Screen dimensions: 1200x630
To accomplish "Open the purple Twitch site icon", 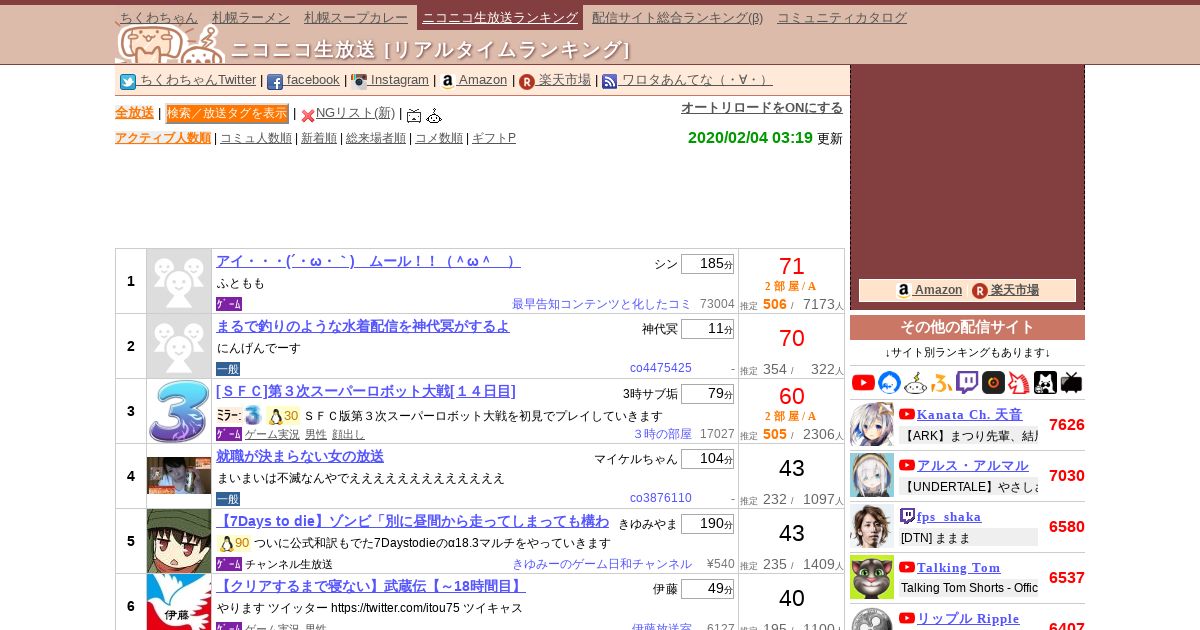I will click(967, 382).
